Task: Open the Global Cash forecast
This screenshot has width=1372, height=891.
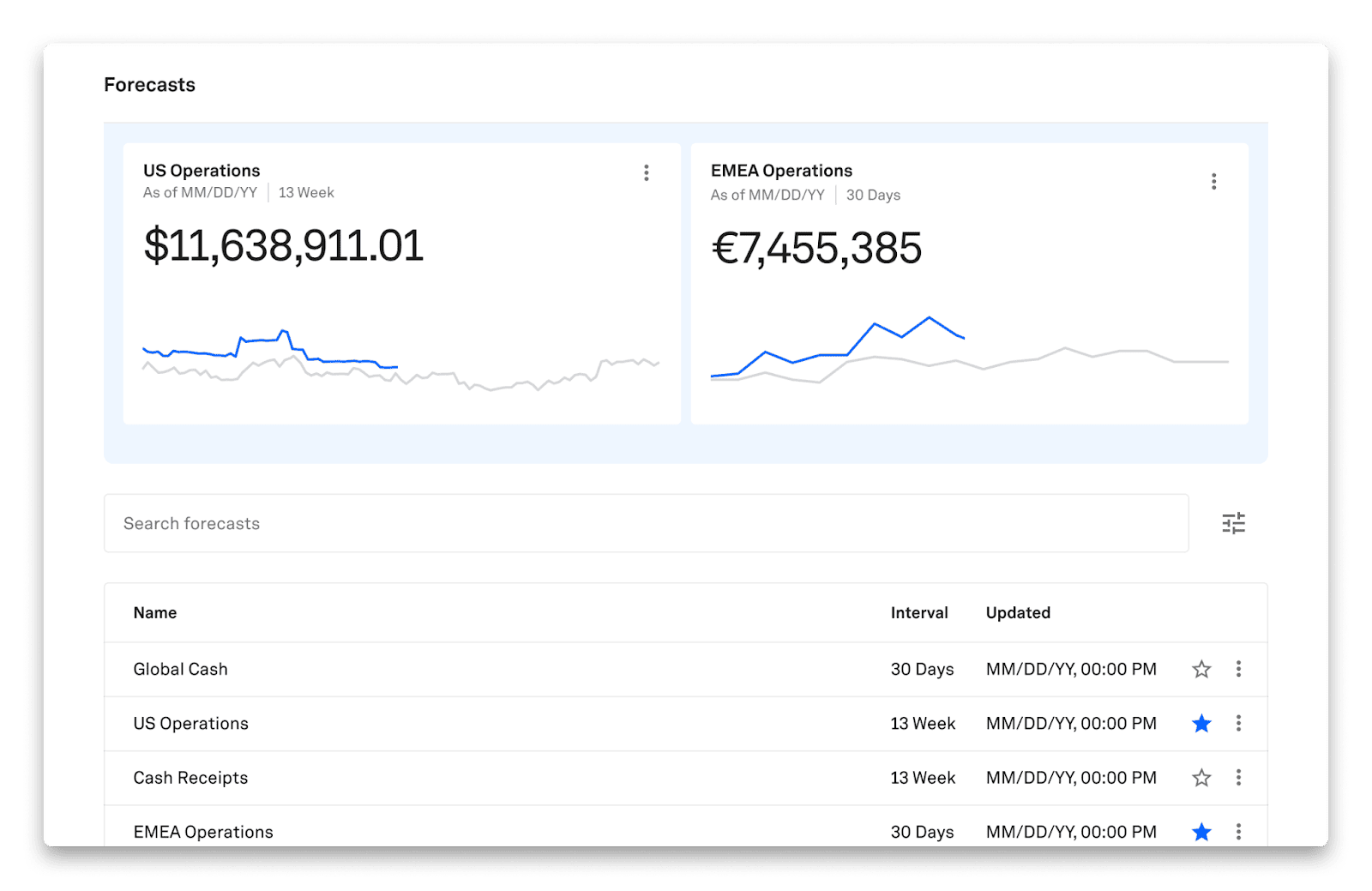Action: click(180, 669)
